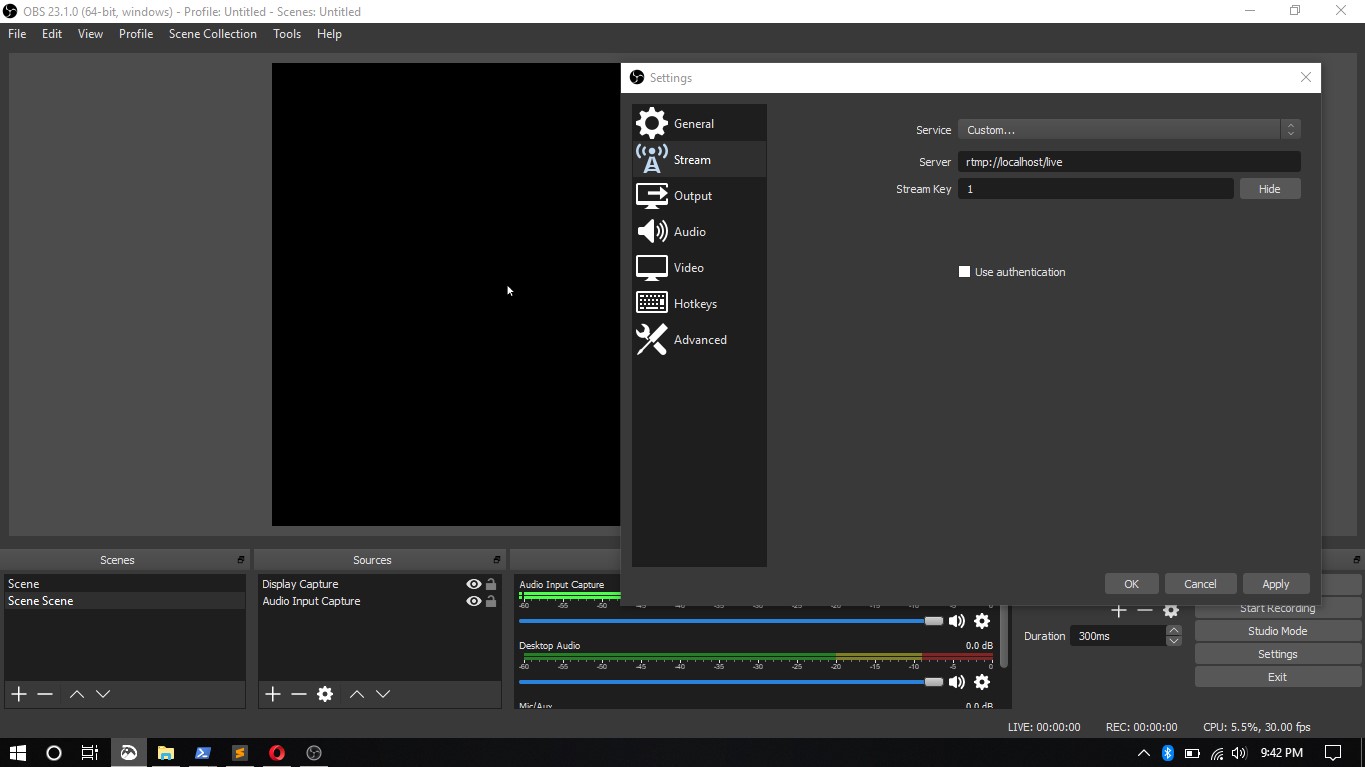Toggle lock on Audio Input Capture source
Screen dimensions: 1365x767
[x=491, y=602]
